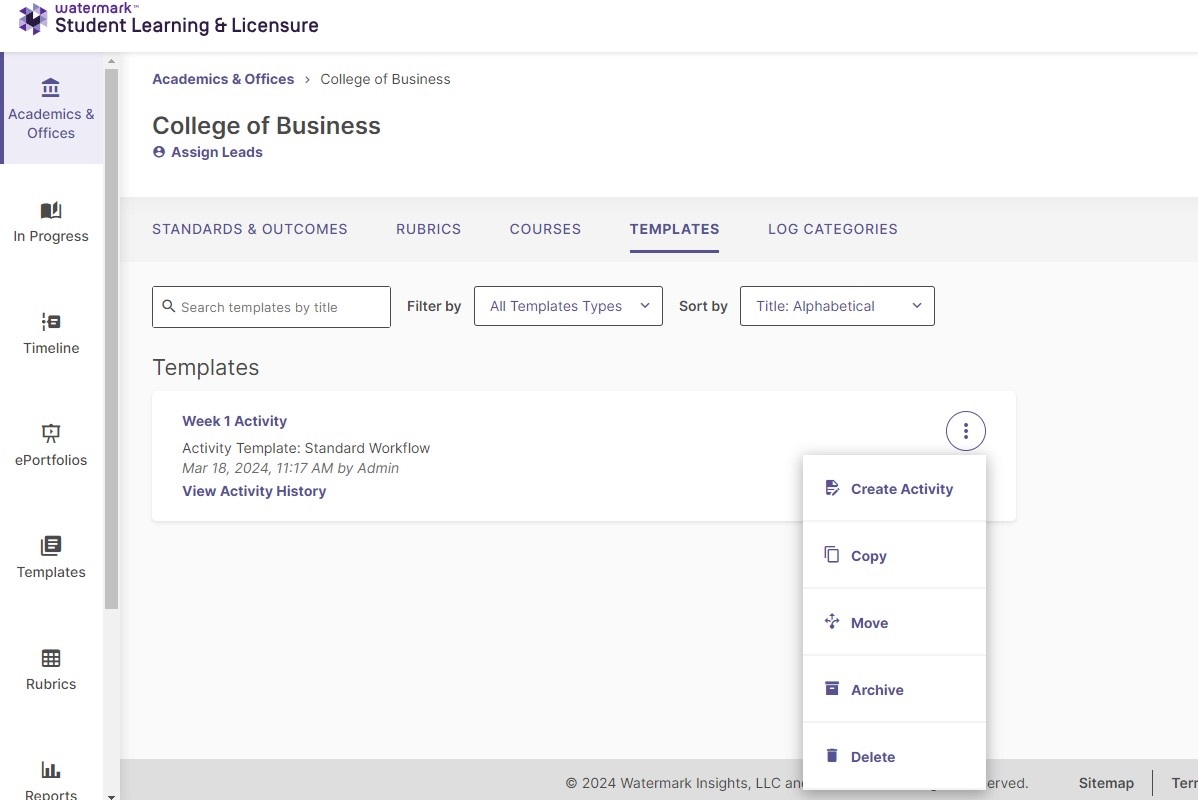Screen dimensions: 1198x800
Task: Click sidebar scrollbar up arrow
Action: coord(112,60)
